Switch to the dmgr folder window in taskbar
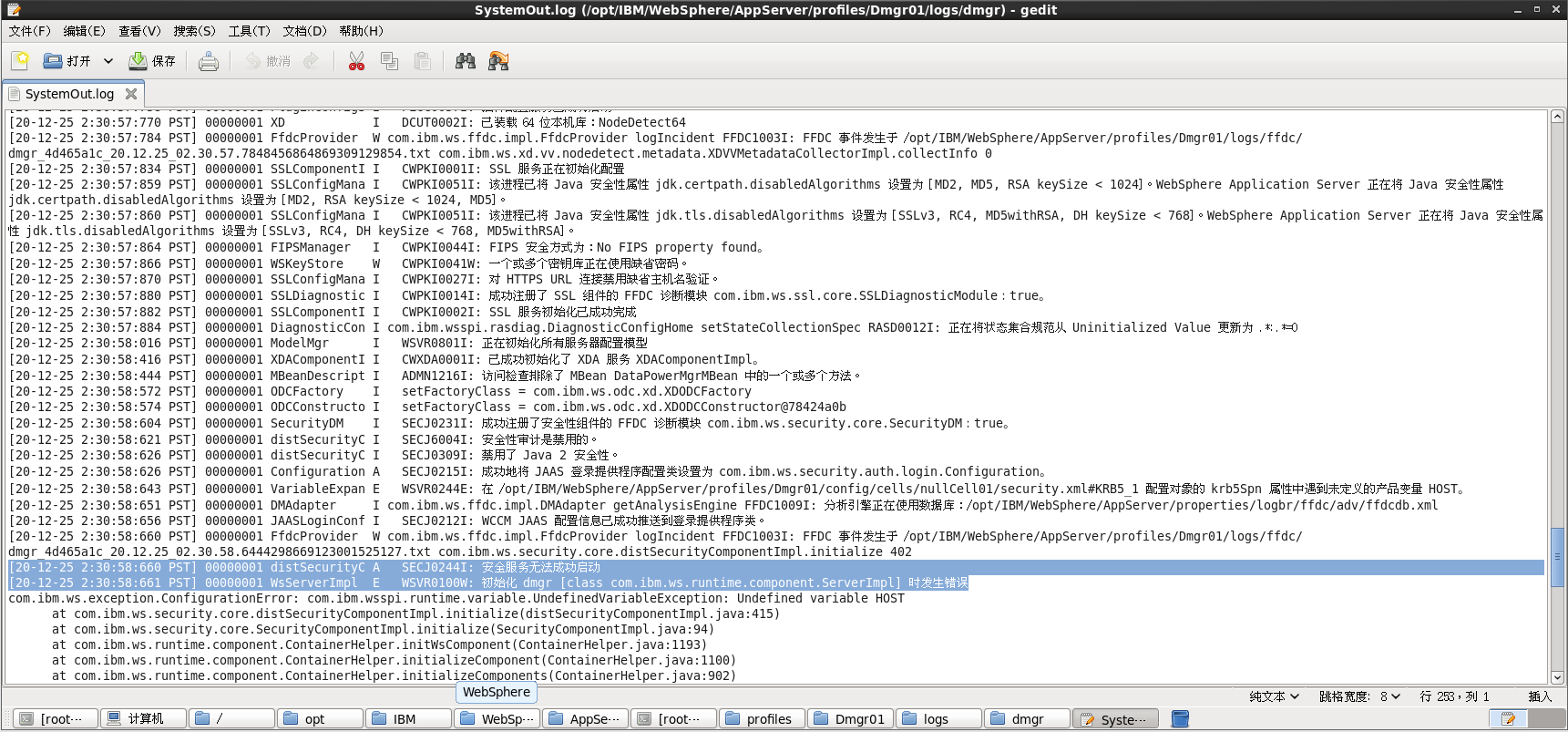This screenshot has height=732, width=1568. [x=1028, y=719]
